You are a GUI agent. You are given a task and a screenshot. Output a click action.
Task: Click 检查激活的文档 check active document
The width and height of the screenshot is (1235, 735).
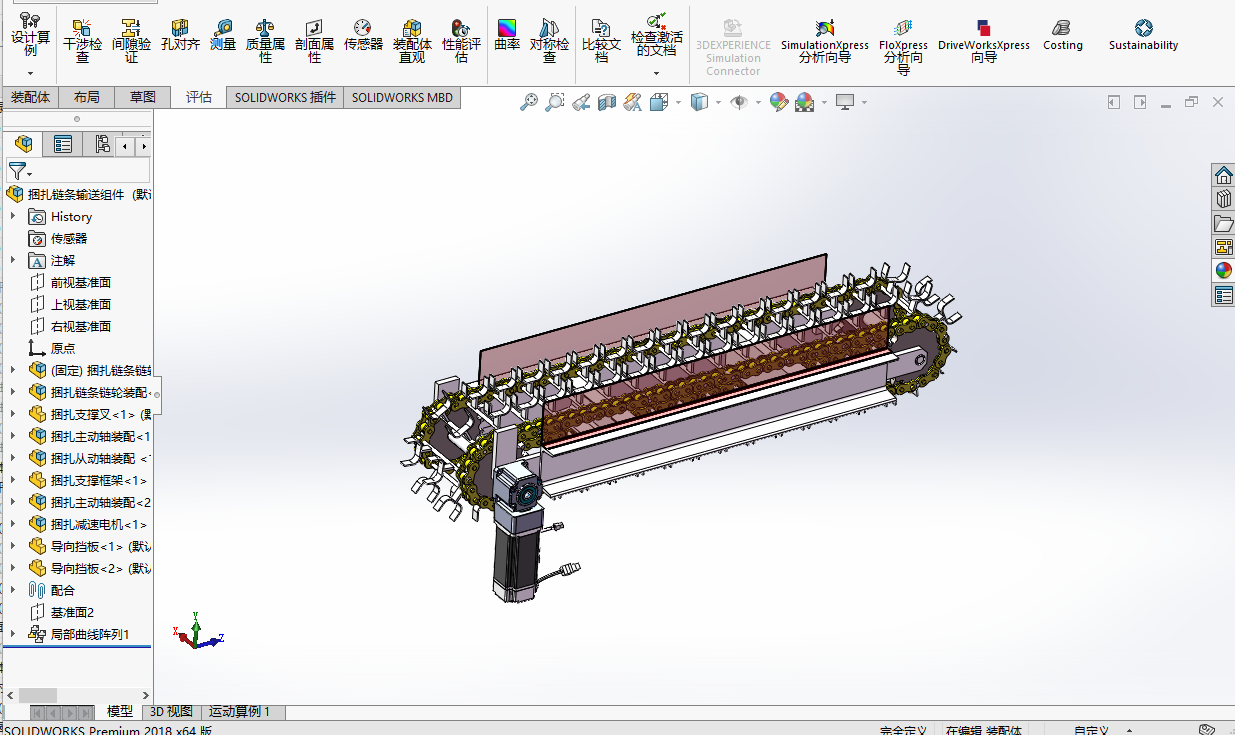pos(656,35)
